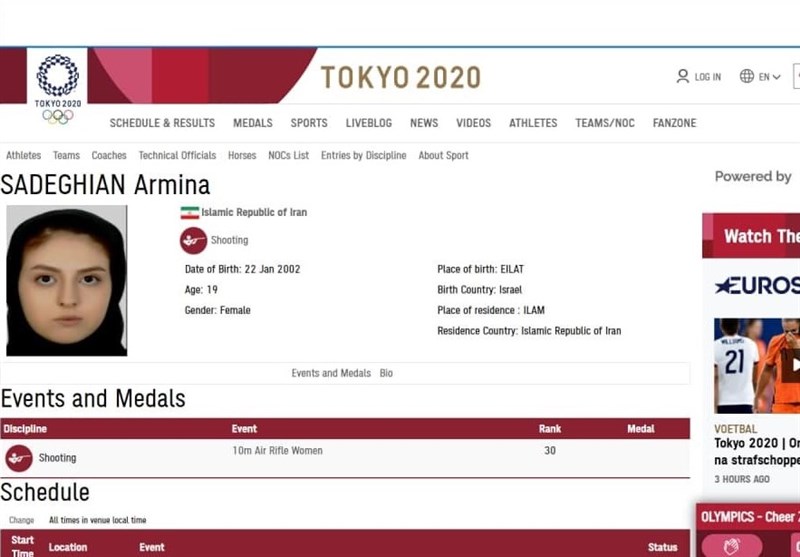Screen dimensions: 800x557
Task: Click the Rank column header
Action: click(549, 428)
